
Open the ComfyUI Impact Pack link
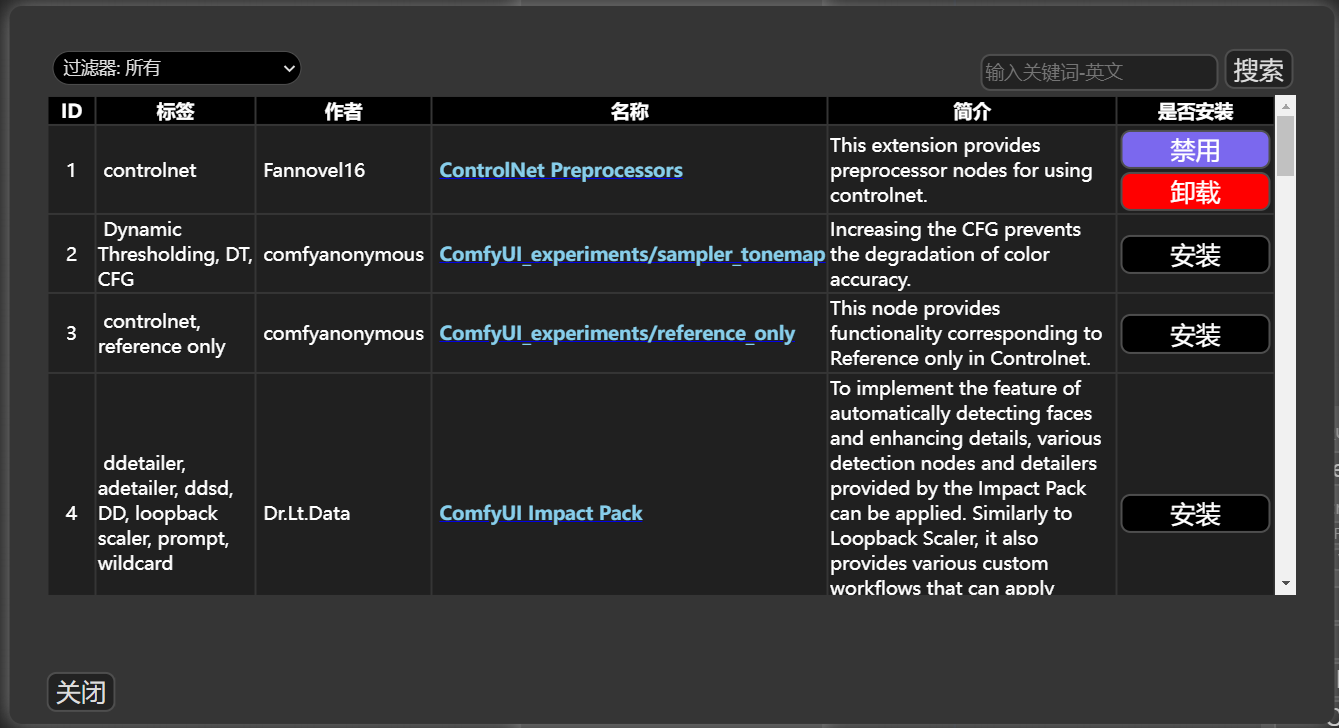pos(540,513)
